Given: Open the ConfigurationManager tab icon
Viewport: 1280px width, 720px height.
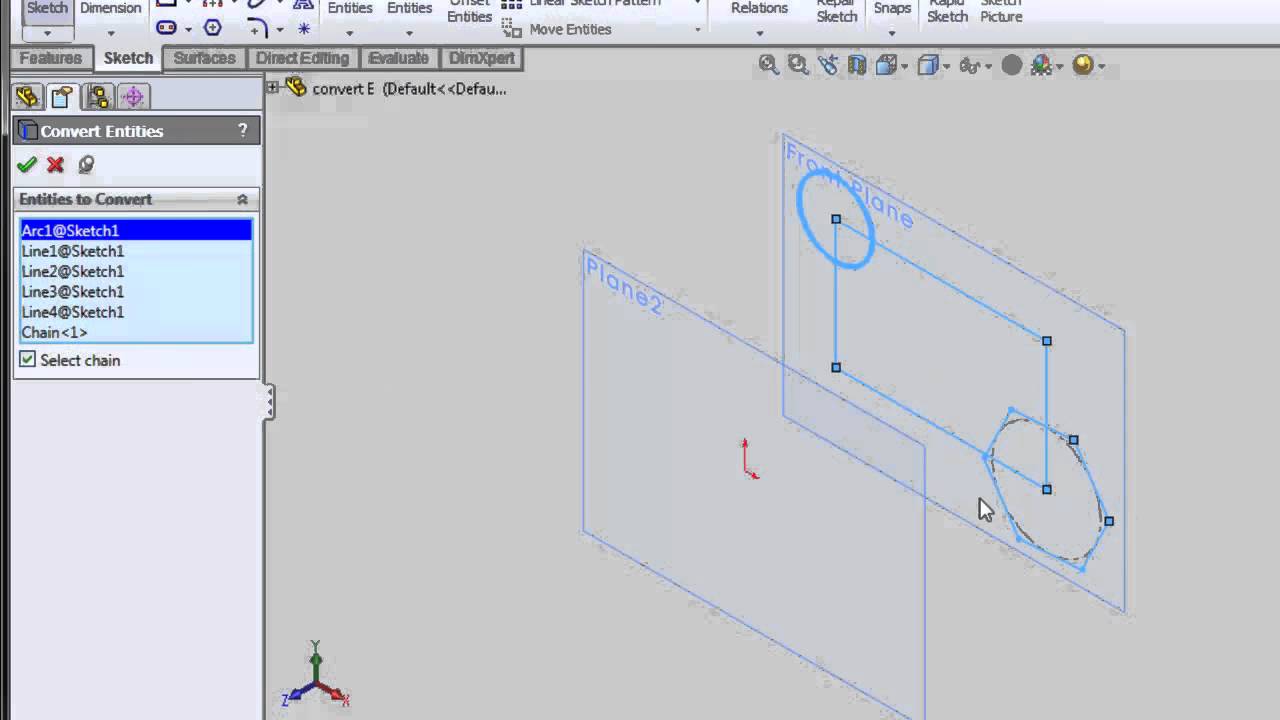Looking at the screenshot, I should (x=97, y=96).
